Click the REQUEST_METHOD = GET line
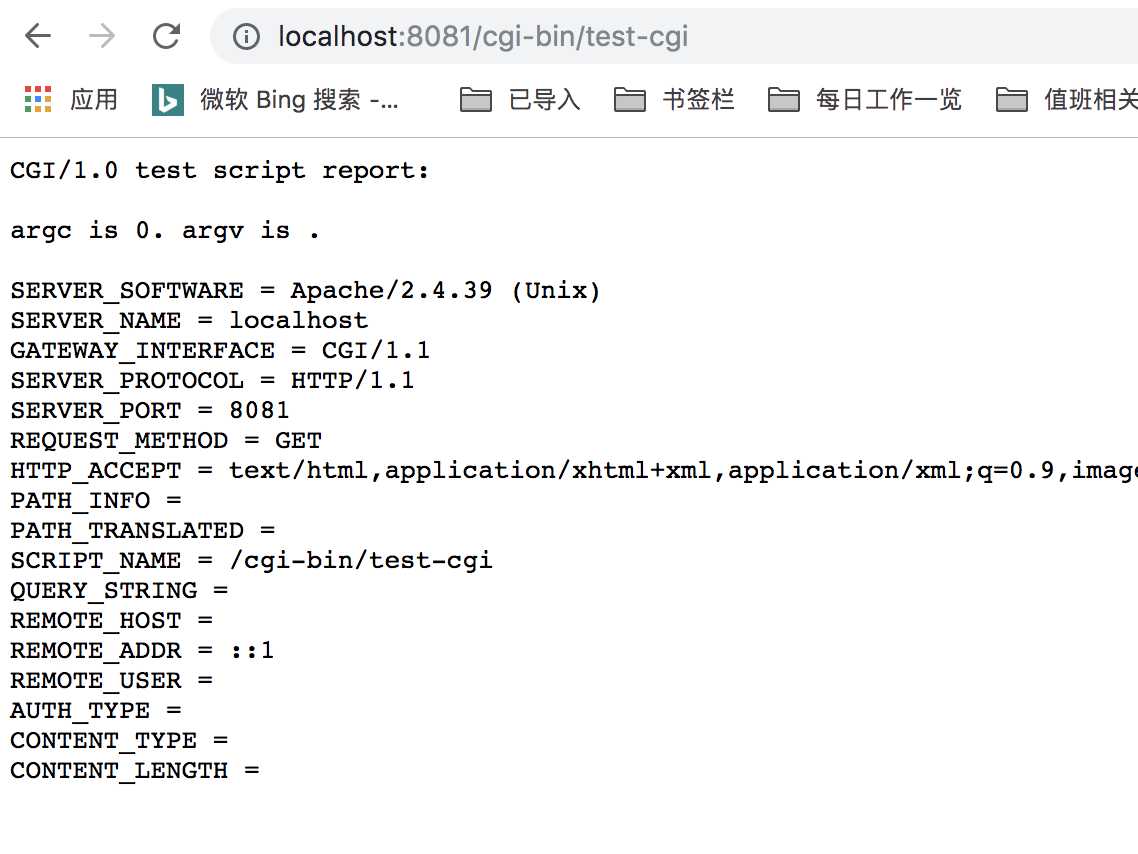 point(166,441)
